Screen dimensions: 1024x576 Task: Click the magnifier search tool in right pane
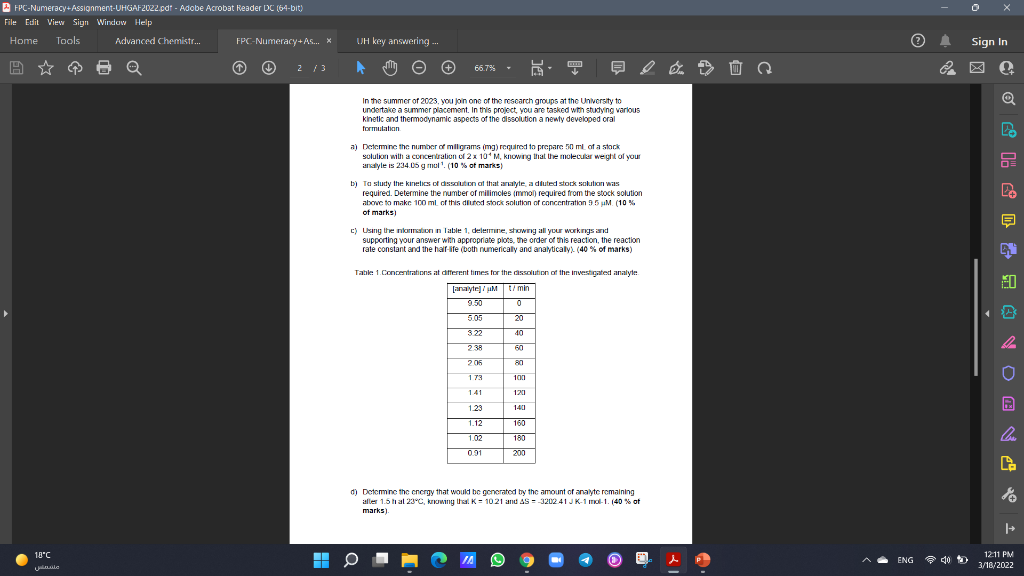[x=1008, y=99]
